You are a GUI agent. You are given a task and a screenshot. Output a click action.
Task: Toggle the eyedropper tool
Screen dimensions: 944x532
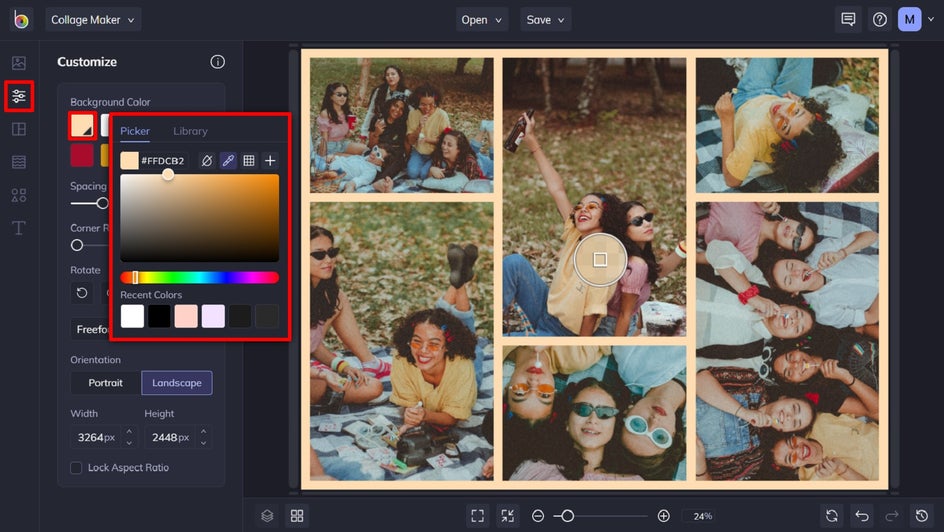228,161
